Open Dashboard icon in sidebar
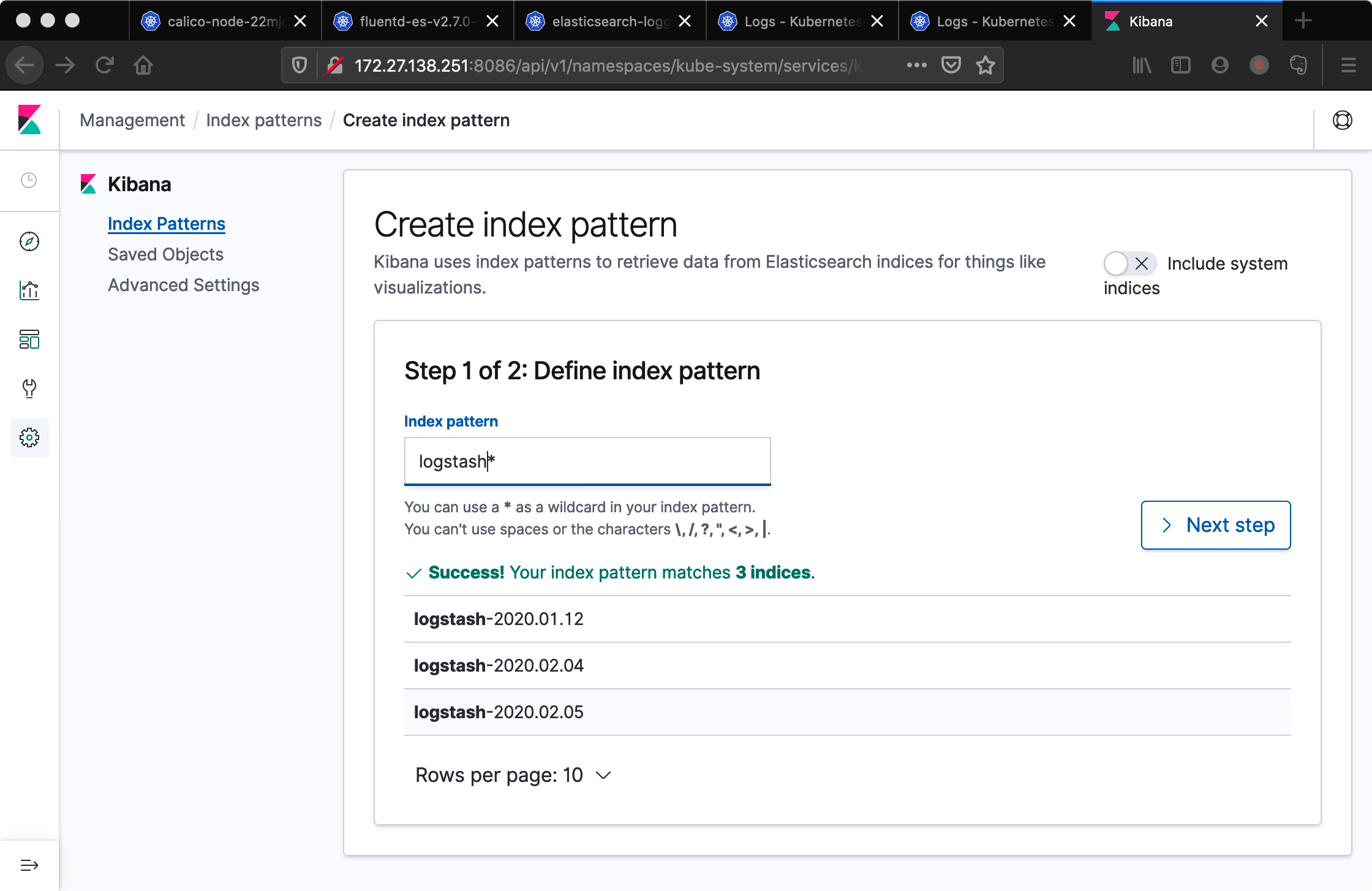 click(29, 339)
